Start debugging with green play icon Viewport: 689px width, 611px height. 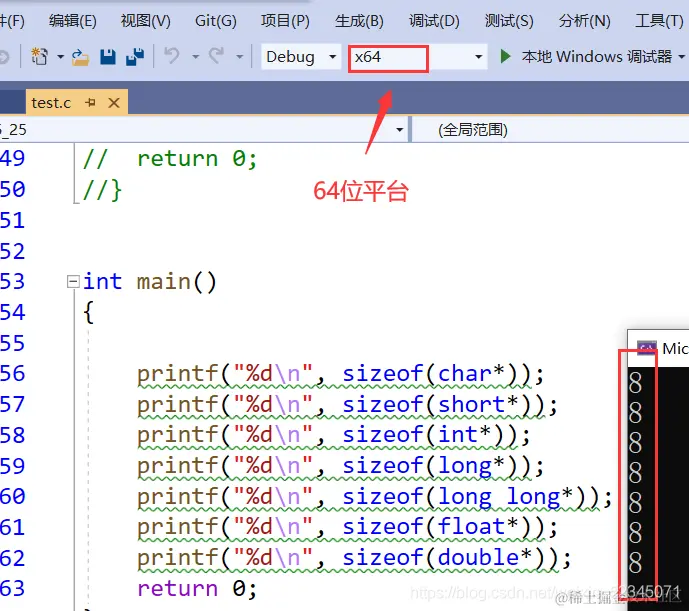[505, 56]
